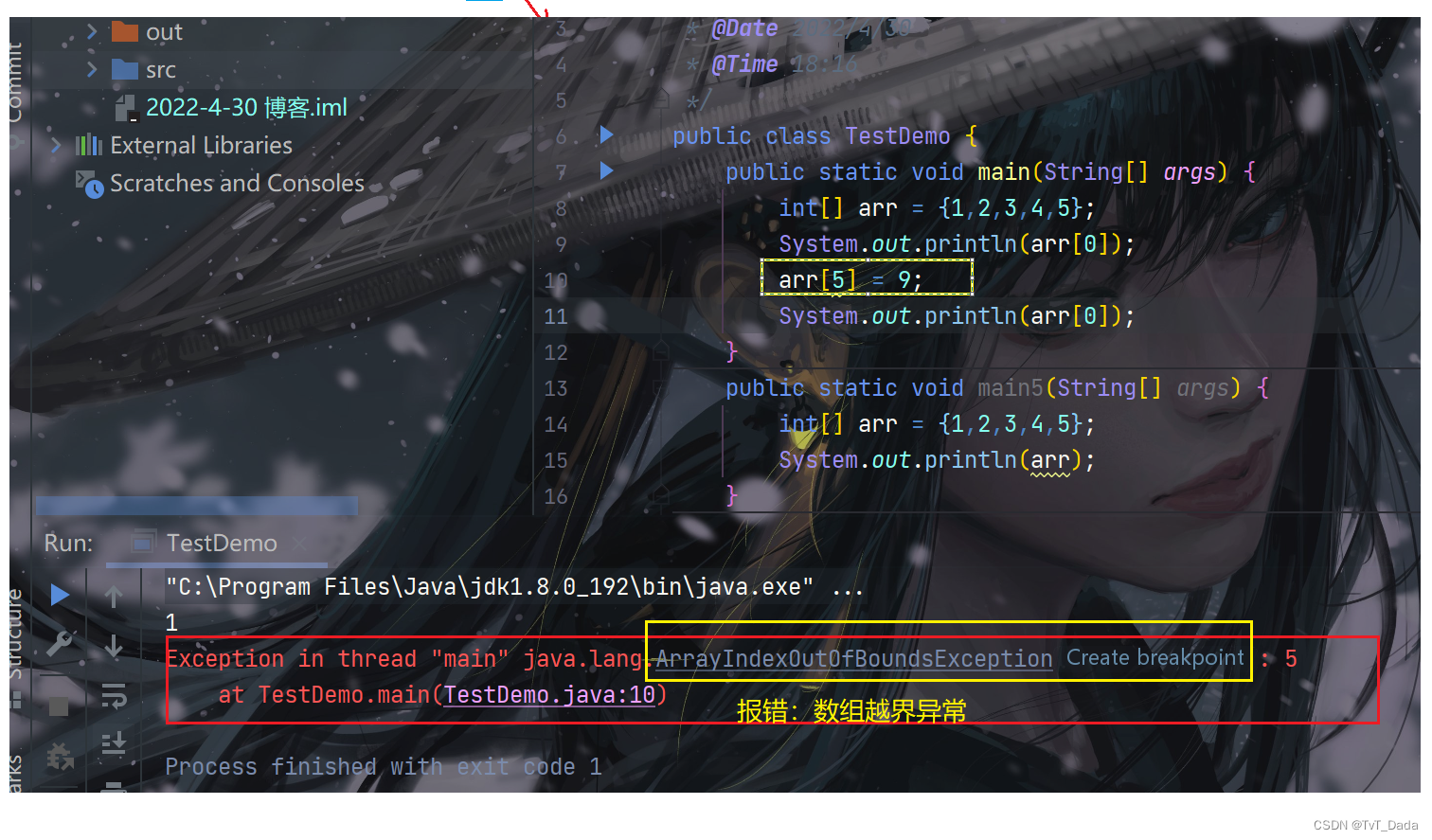Click the bug icon below stop button
The image size is (1432, 840).
(60, 757)
